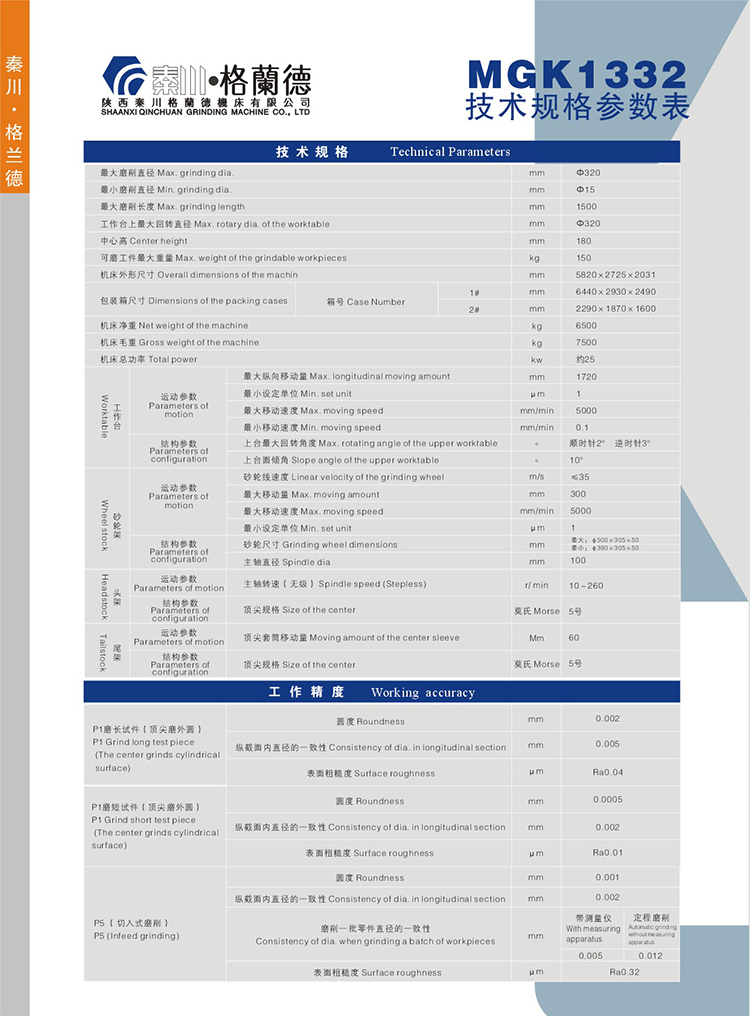Image resolution: width=750 pixels, height=1016 pixels.
Task: Click the P1 Grind long test piece cell
Action: point(155,749)
